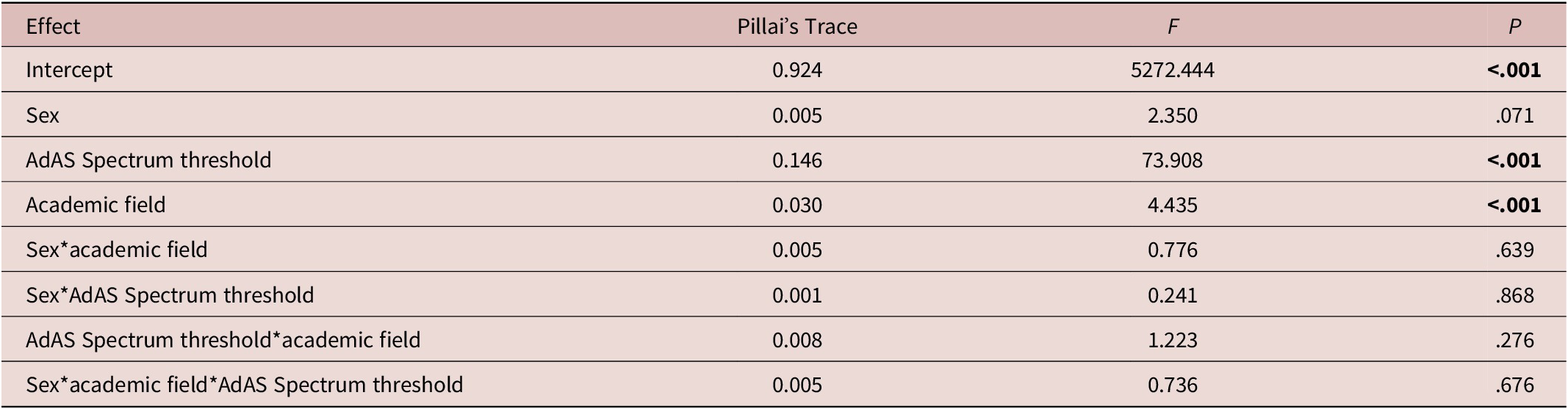1568x409 pixels.
Task: Select the Academic field row label
Action: [96, 205]
